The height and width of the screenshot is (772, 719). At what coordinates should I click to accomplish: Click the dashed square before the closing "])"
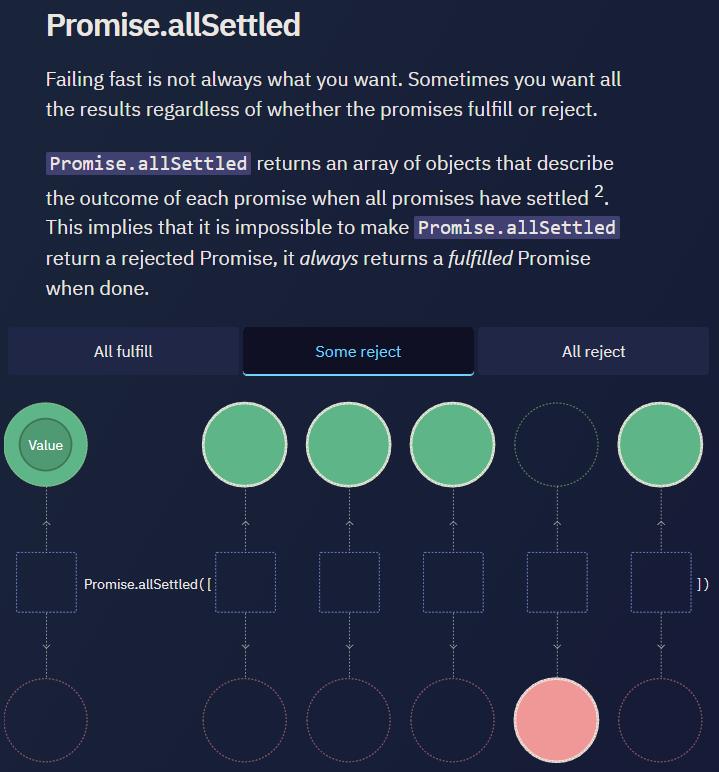660,583
